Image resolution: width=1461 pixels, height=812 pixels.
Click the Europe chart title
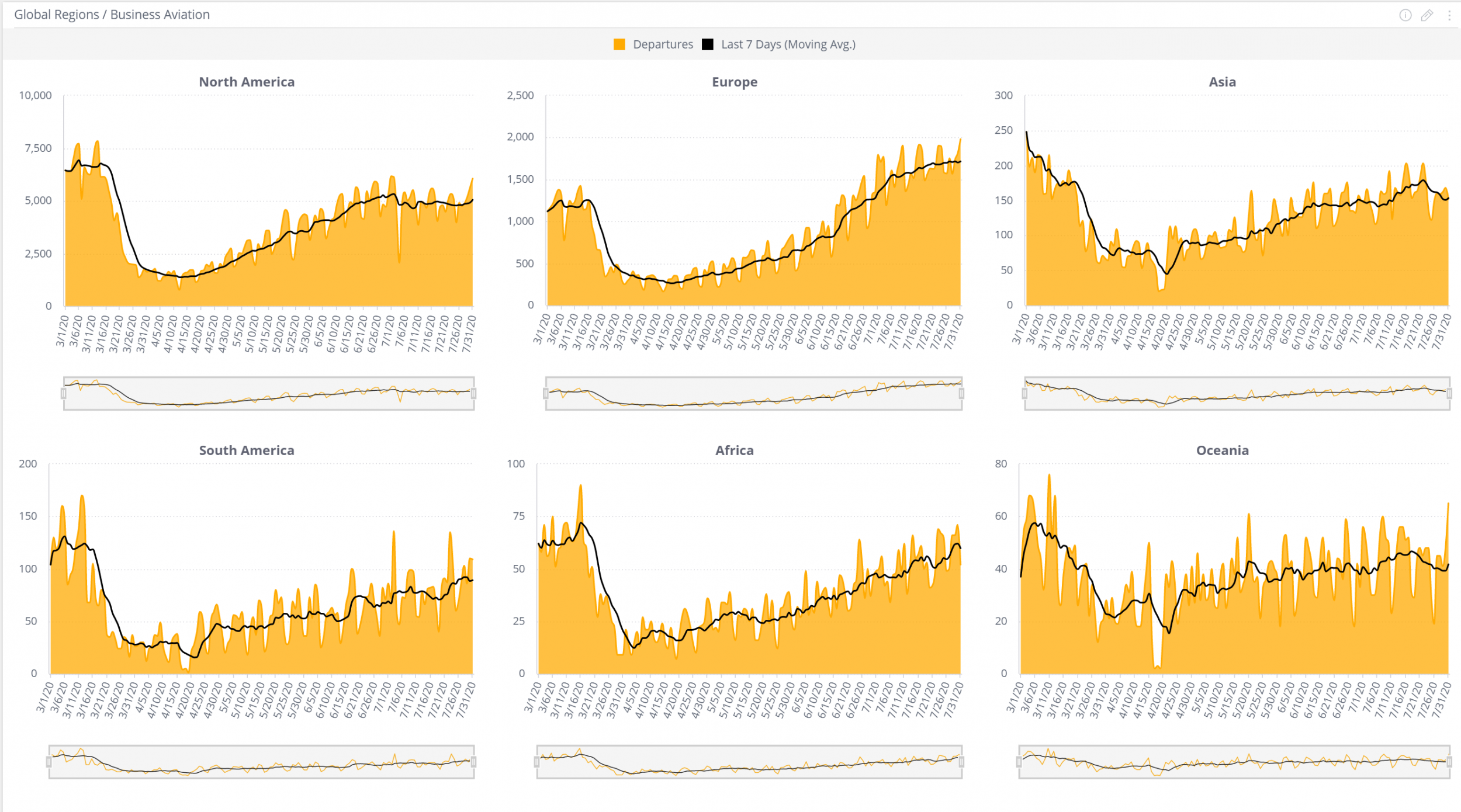click(735, 82)
